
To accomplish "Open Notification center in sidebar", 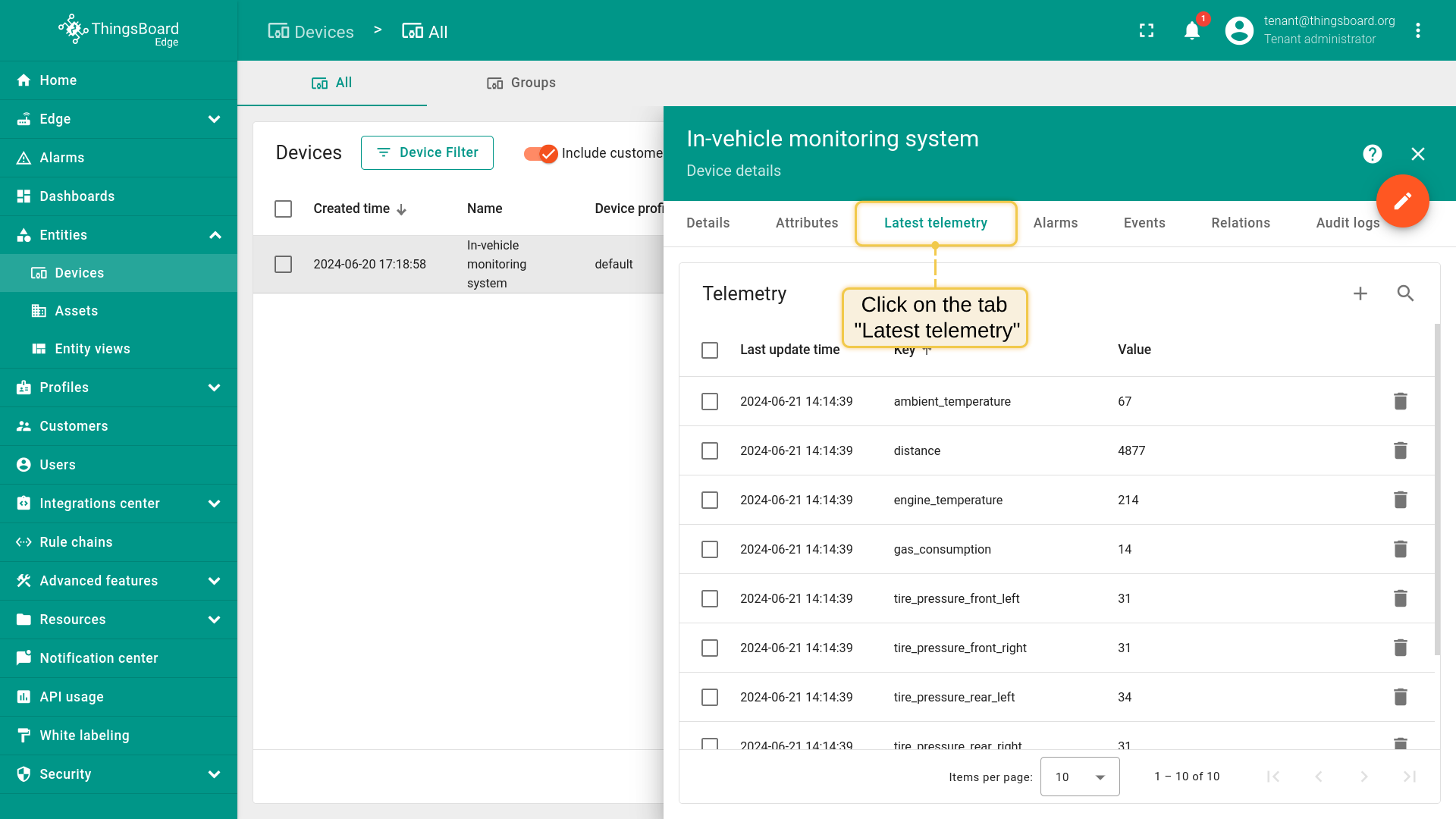I will click(x=118, y=658).
